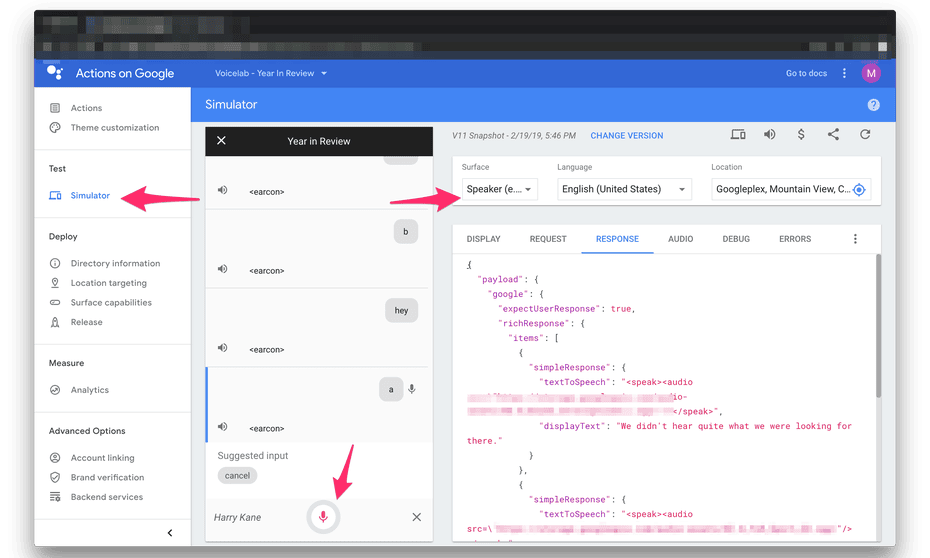Open Location targeting in the sidebar
Screen dimensions: 930x558
click(x=109, y=283)
